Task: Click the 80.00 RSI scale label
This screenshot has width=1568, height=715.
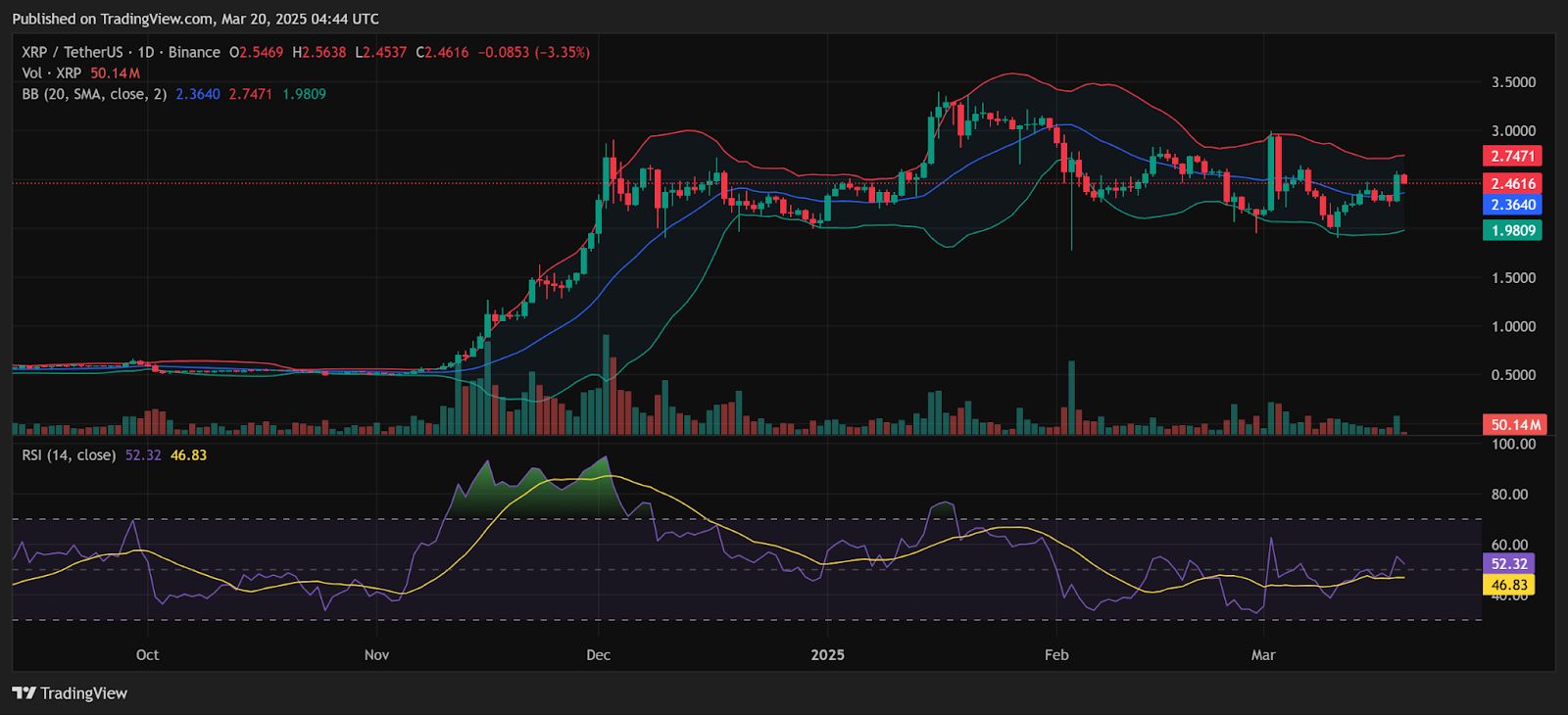Action: coord(1509,495)
